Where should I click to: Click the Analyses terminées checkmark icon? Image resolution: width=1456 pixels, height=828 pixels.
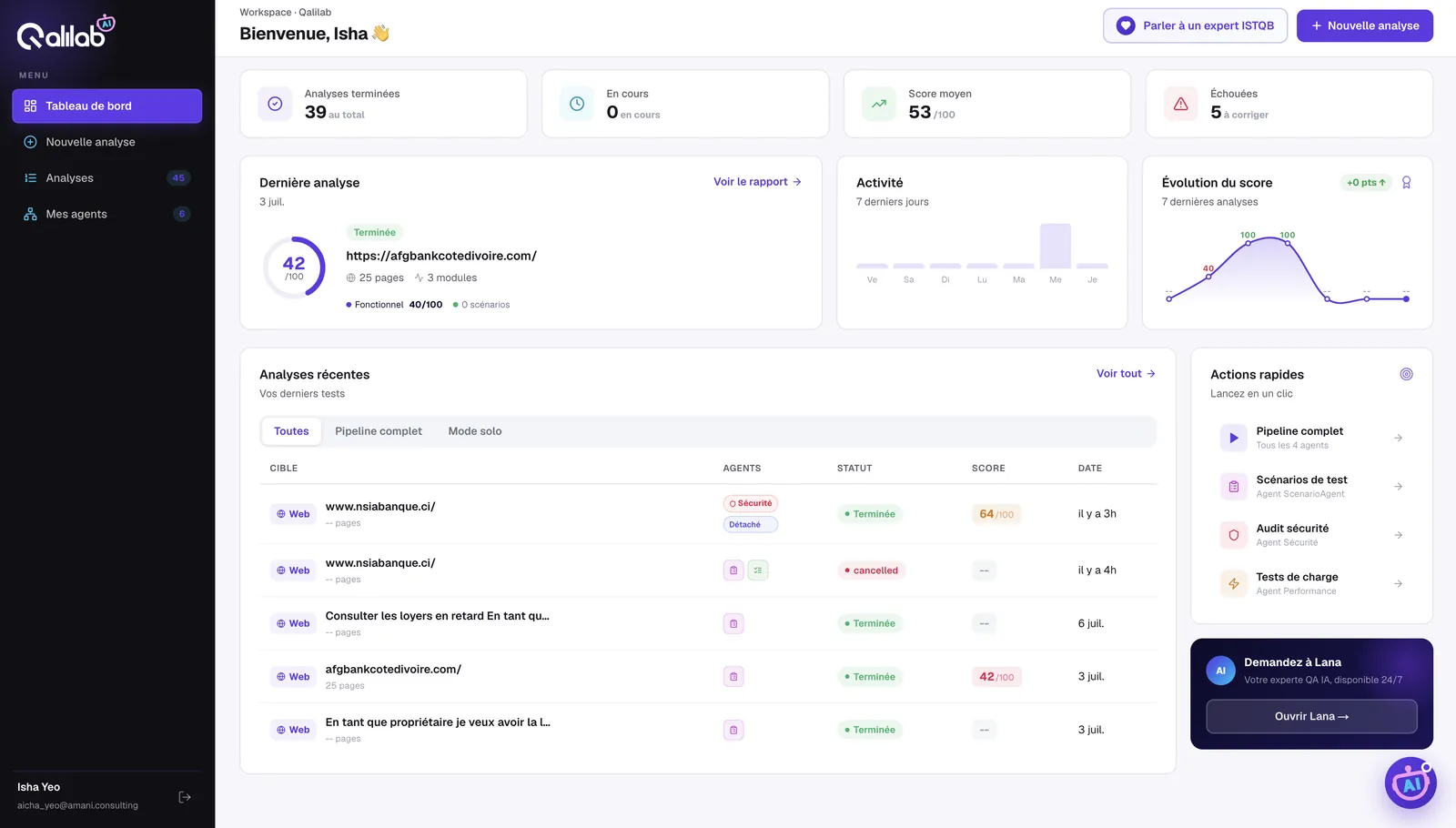(275, 104)
